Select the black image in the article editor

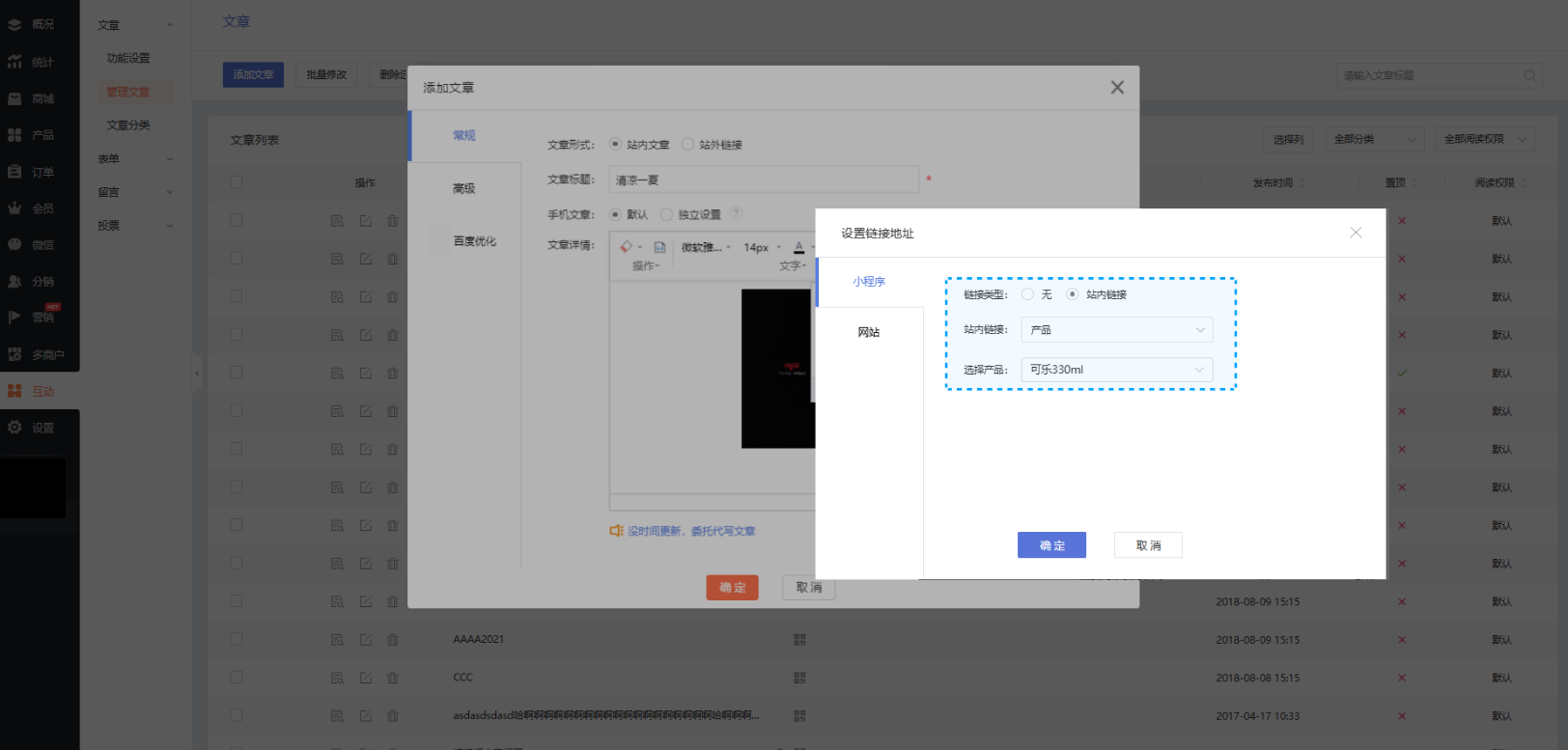pos(776,369)
